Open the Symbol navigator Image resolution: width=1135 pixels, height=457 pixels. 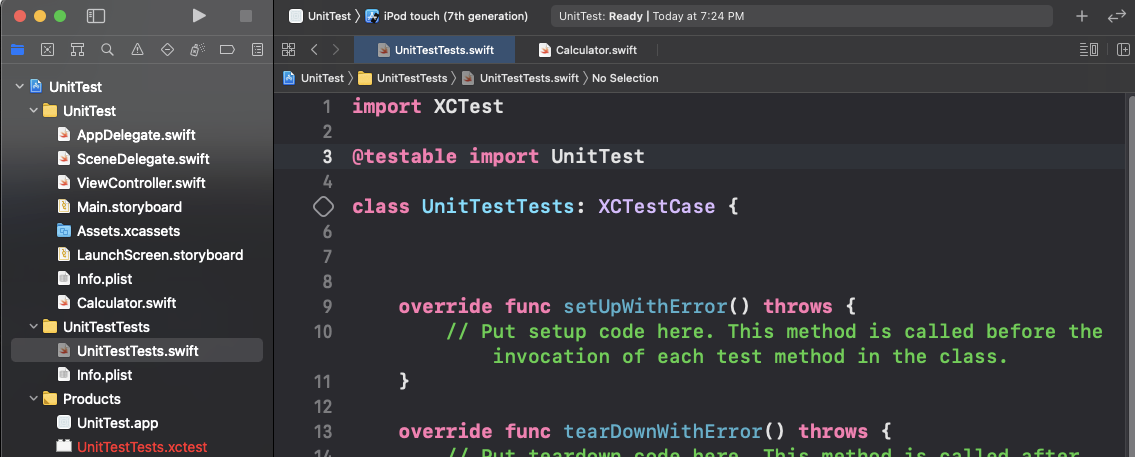click(x=77, y=50)
